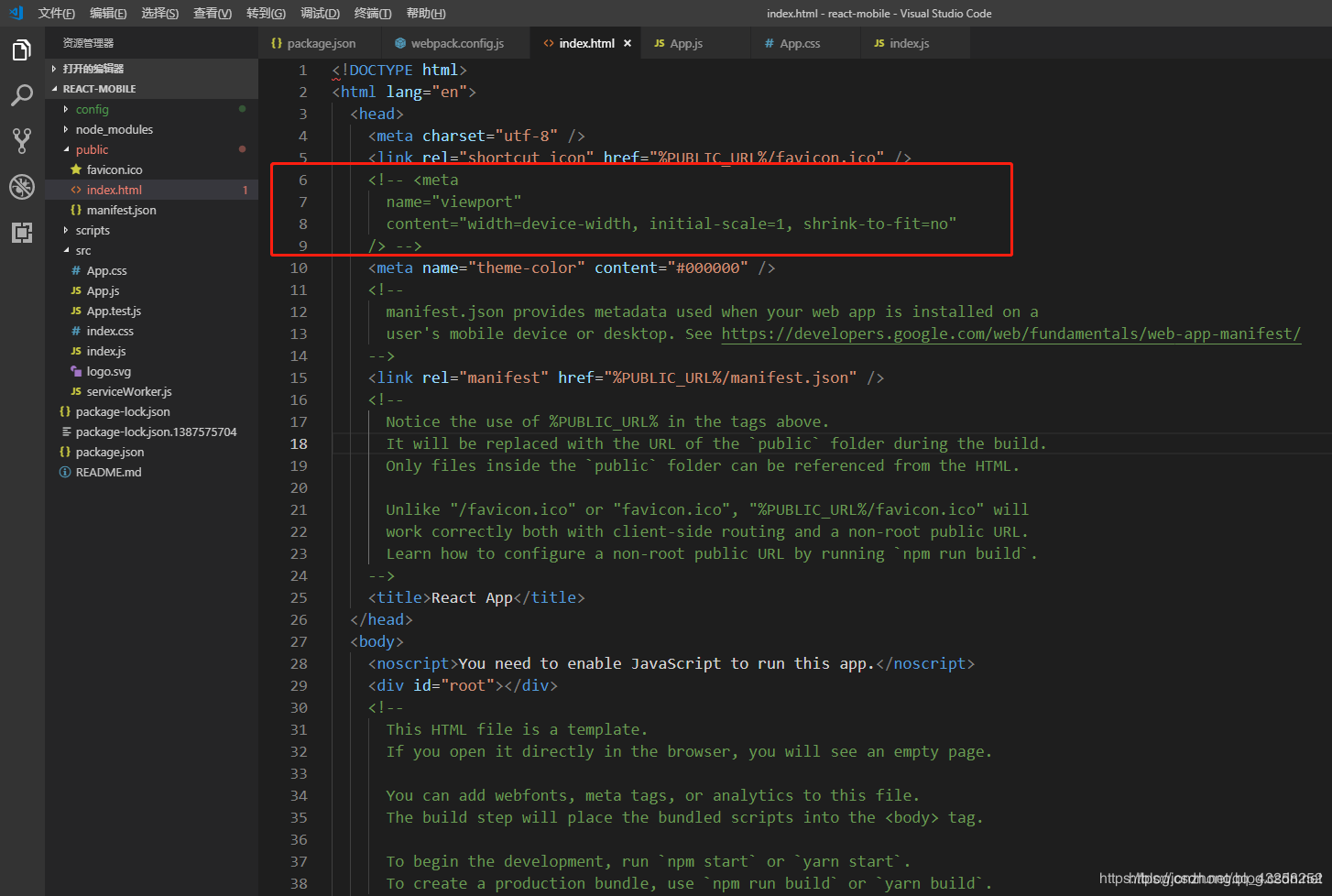
Task: Click the serviceWorker.js JS icon
Action: (76, 391)
